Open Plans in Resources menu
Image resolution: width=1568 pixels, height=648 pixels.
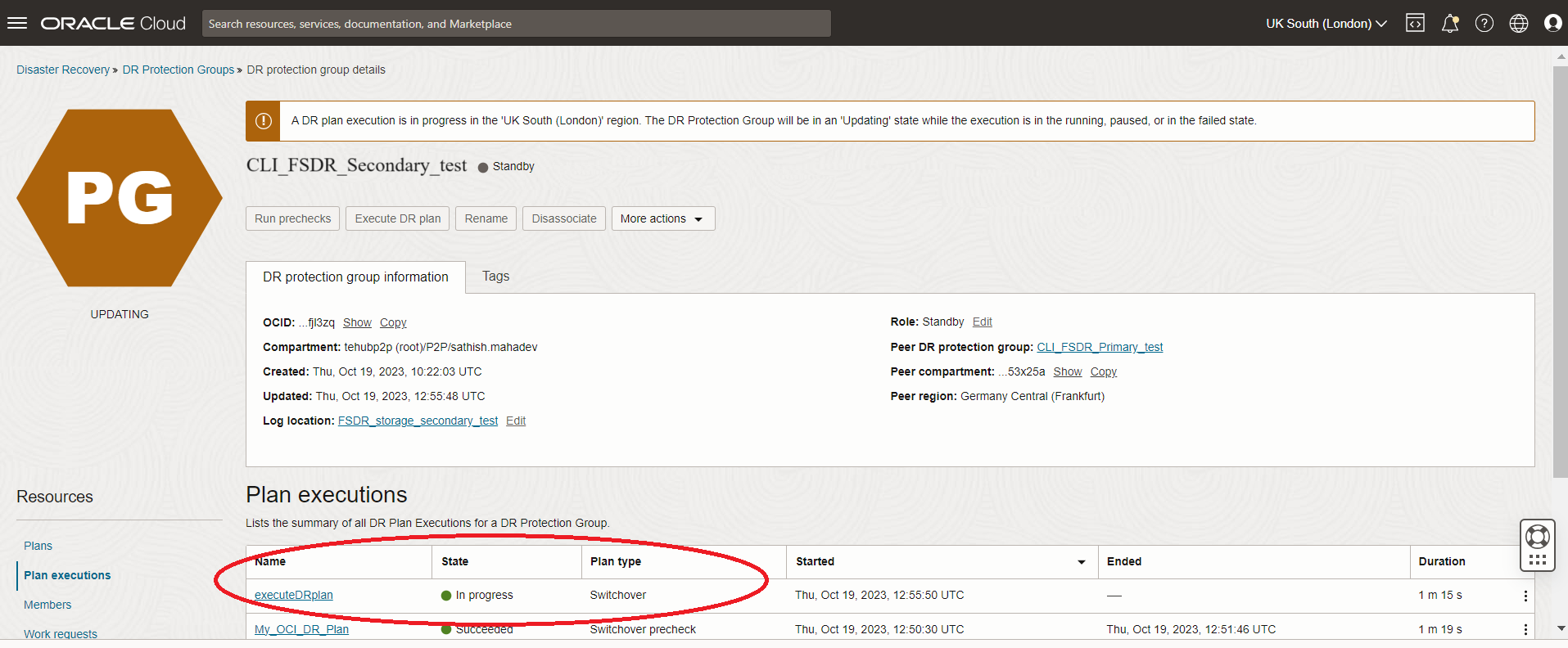click(x=38, y=546)
